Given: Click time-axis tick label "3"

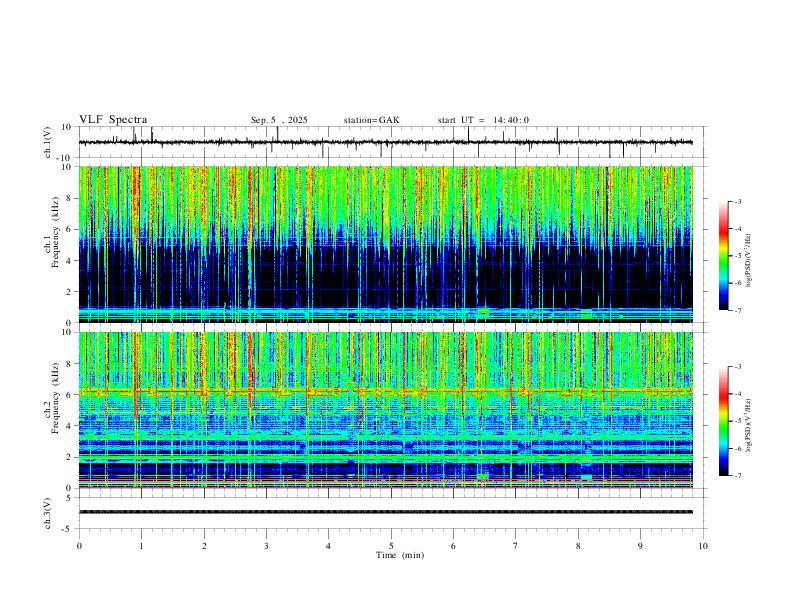Looking at the screenshot, I should (266, 546).
